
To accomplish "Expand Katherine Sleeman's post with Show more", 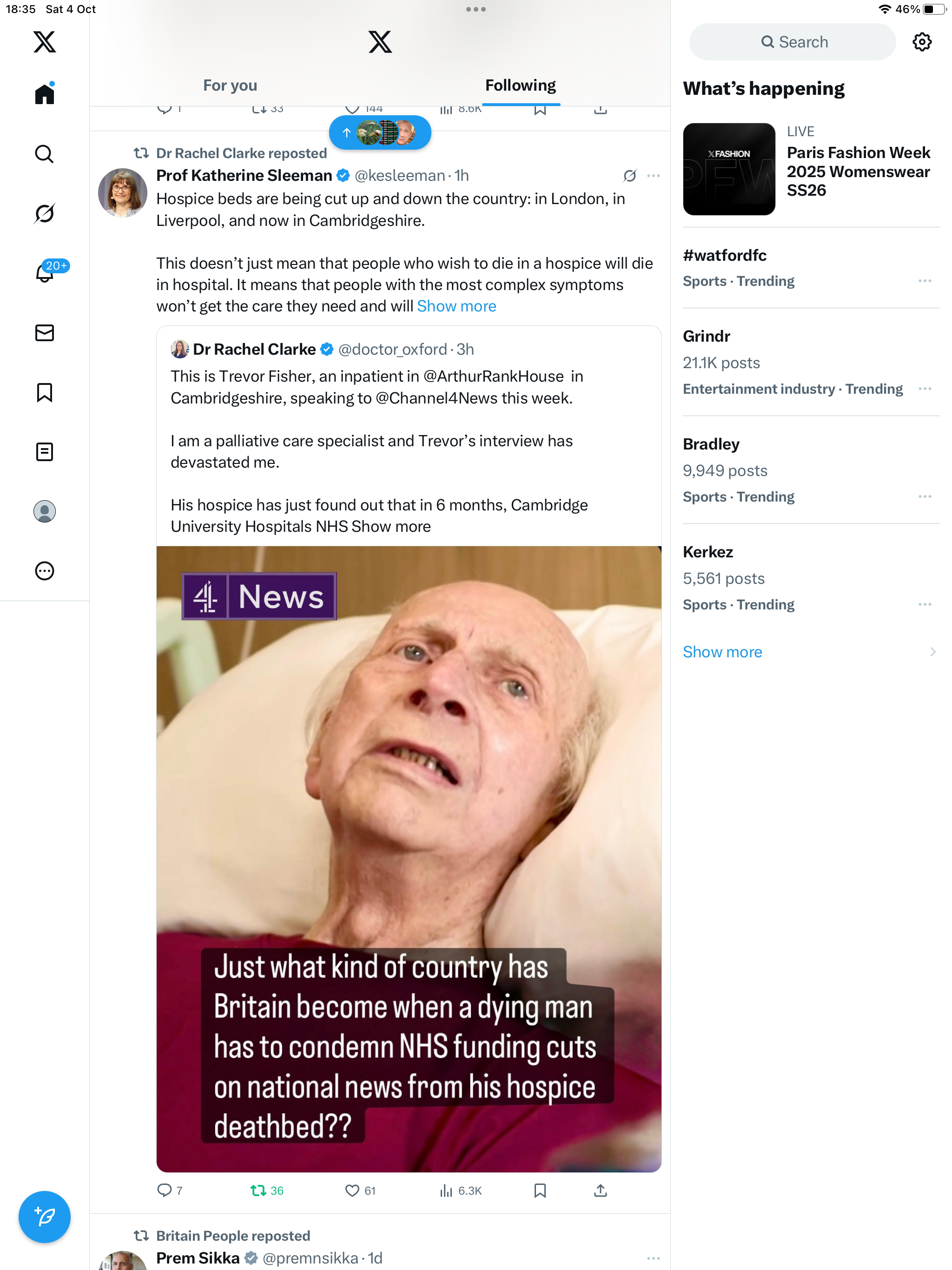I will pyautogui.click(x=456, y=306).
